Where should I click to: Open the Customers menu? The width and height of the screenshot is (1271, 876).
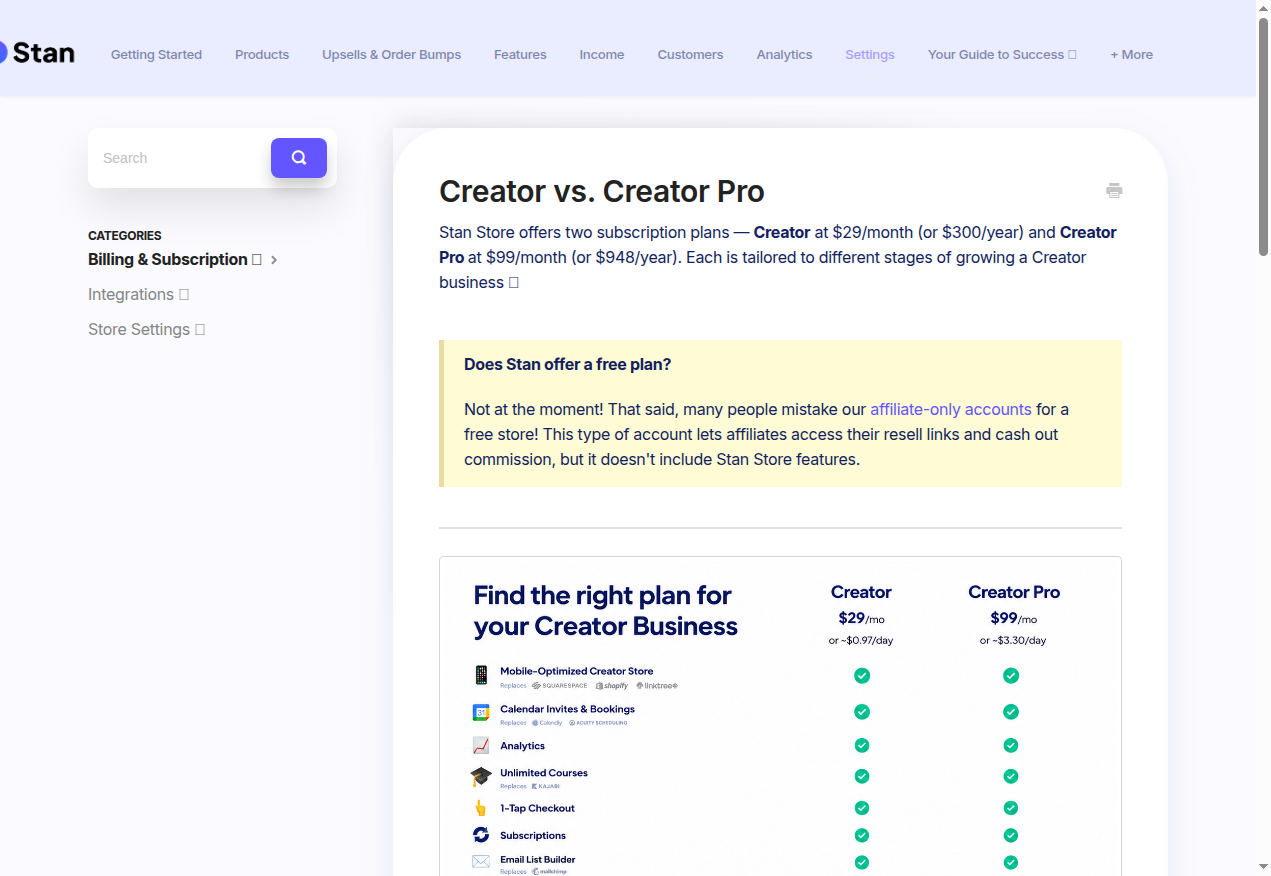pyautogui.click(x=690, y=55)
